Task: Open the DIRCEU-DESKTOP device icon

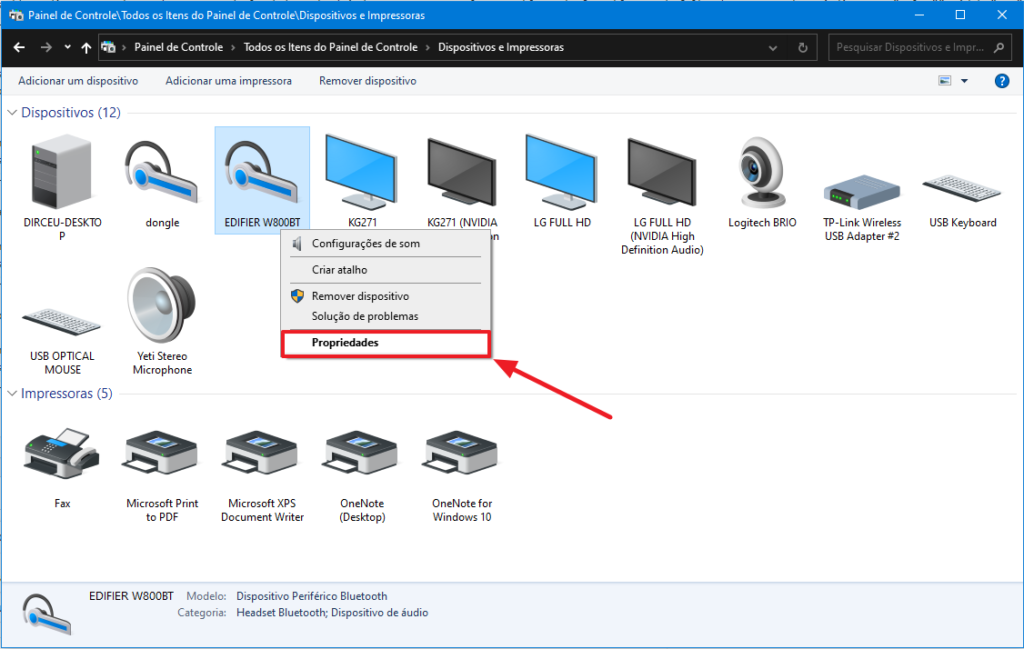Action: [61, 172]
